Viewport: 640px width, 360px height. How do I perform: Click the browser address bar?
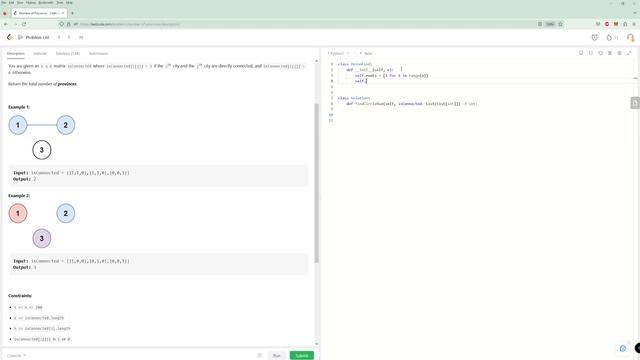coord(310,24)
